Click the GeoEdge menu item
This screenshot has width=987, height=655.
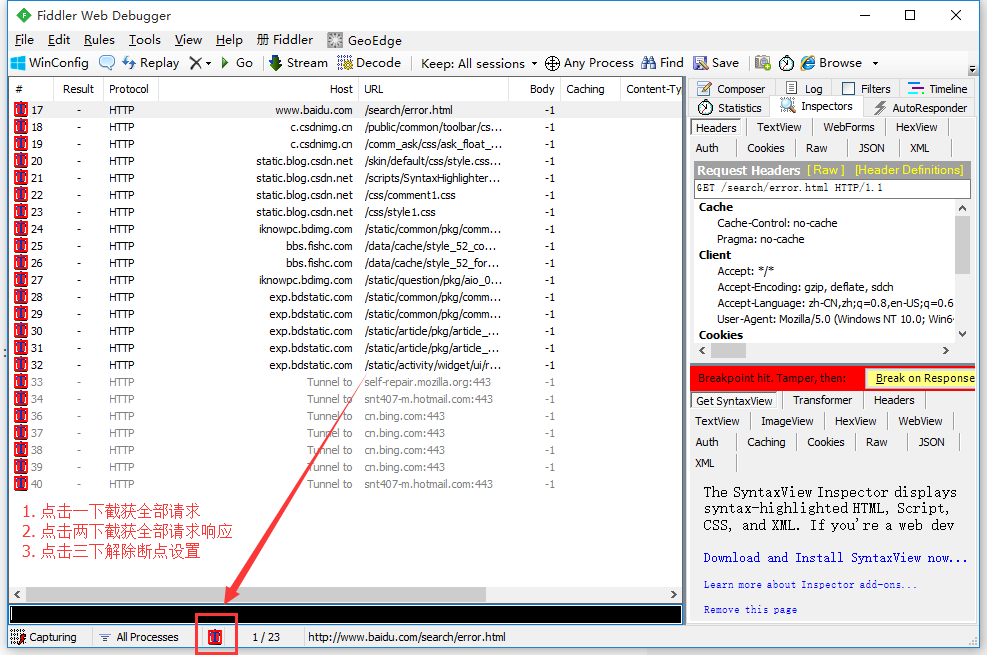point(364,40)
